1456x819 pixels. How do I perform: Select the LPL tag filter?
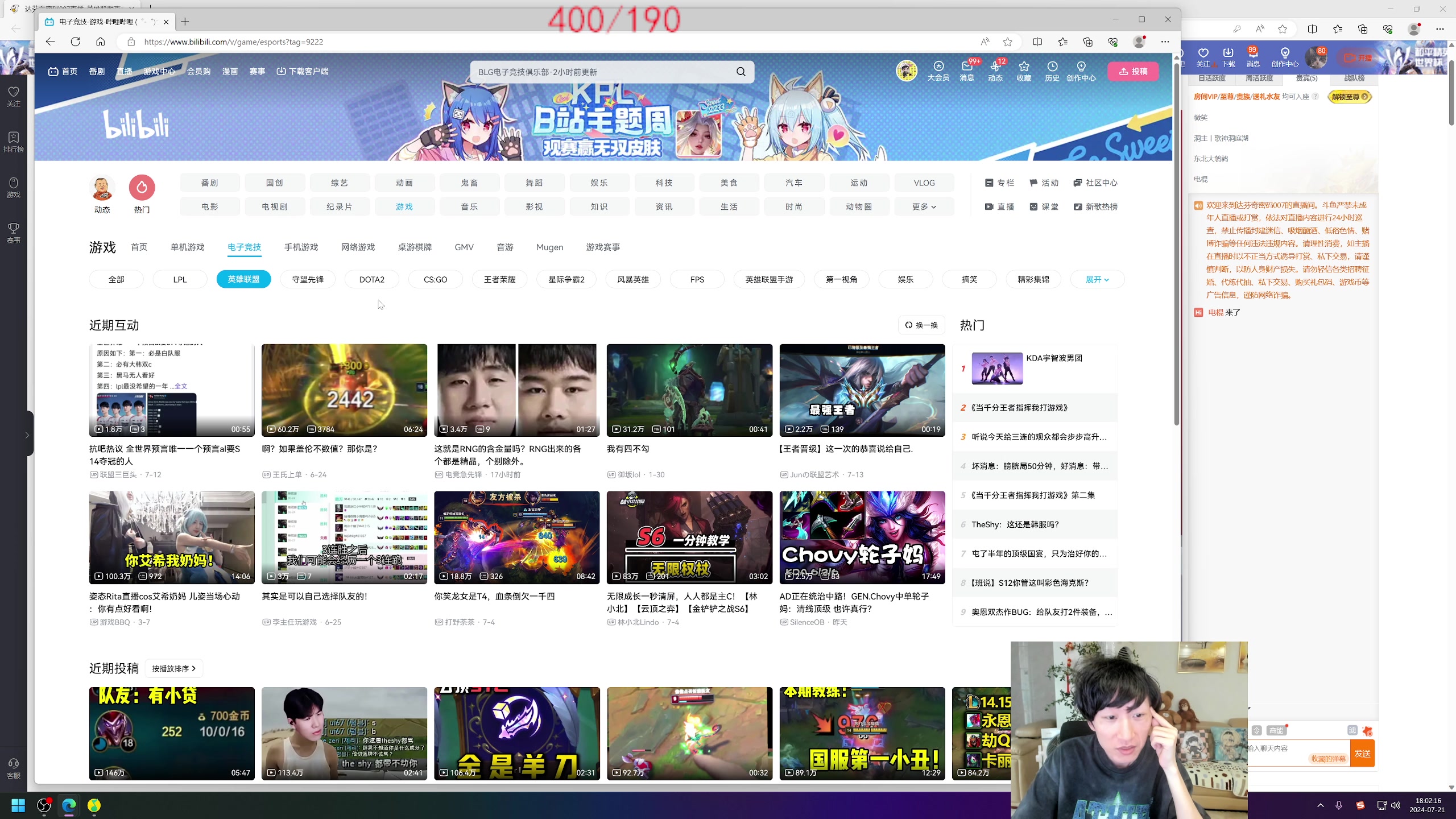pyautogui.click(x=180, y=279)
